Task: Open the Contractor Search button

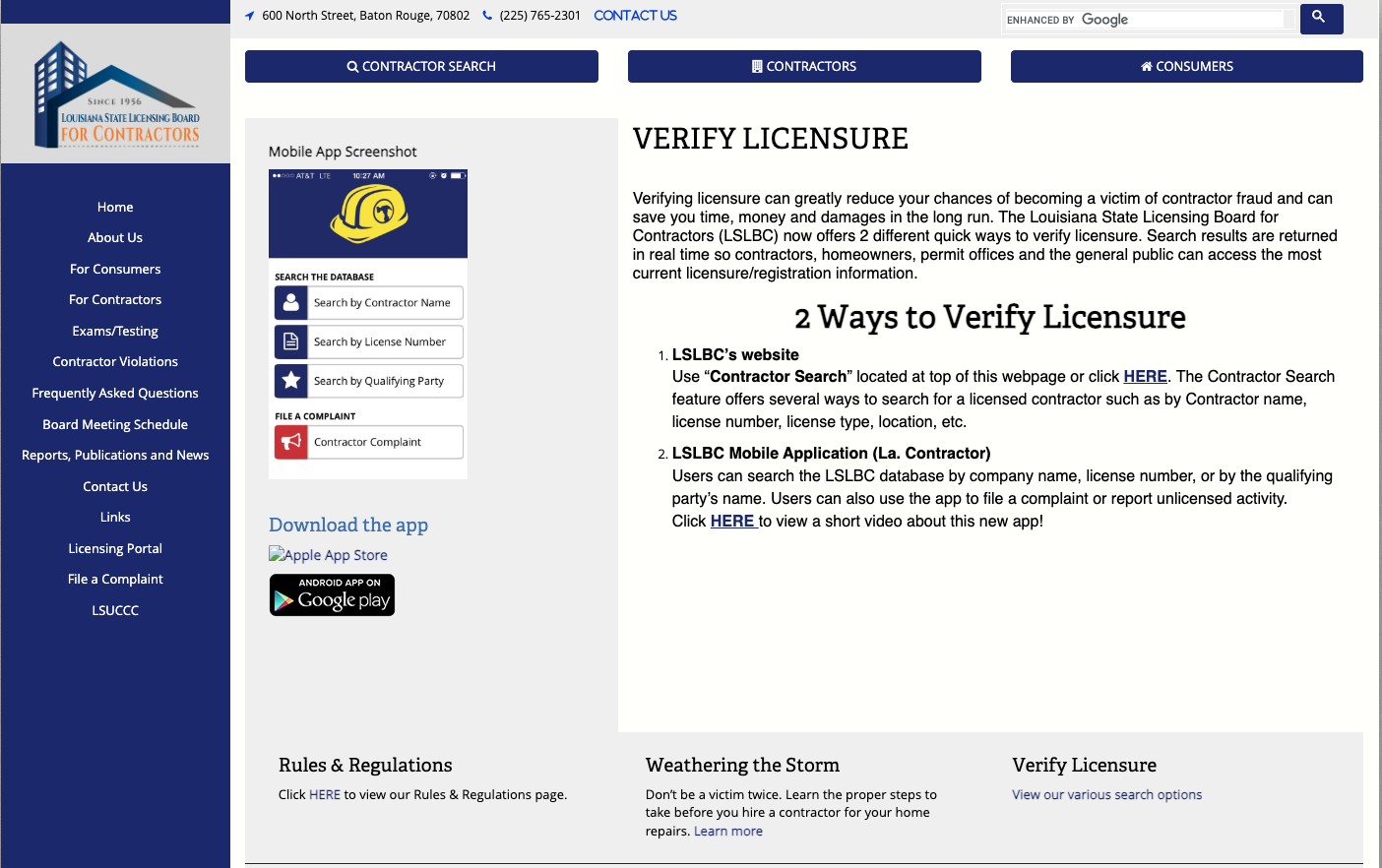Action: 421,67
